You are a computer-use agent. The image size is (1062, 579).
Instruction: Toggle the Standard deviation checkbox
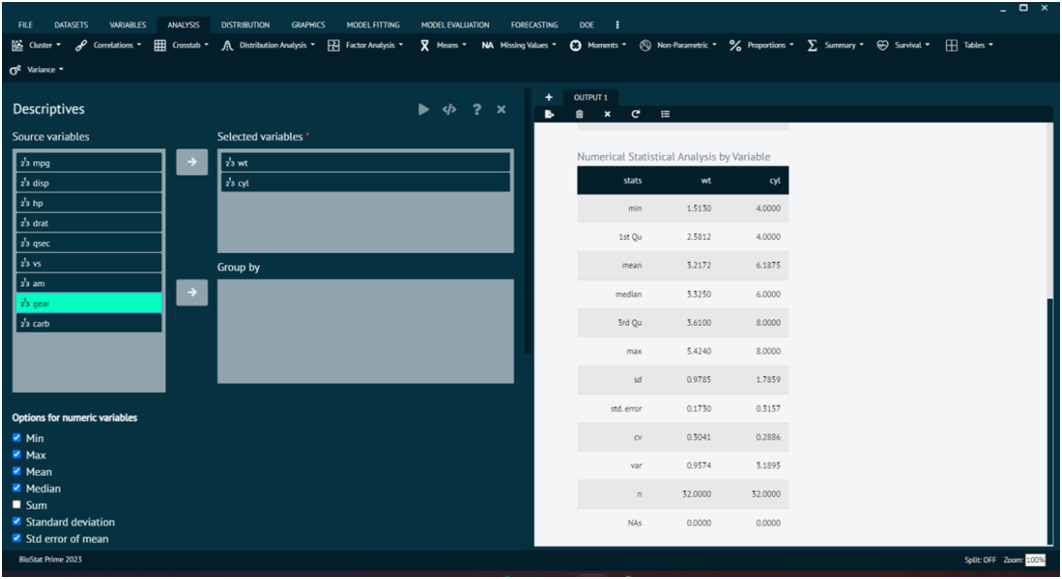[x=16, y=522]
